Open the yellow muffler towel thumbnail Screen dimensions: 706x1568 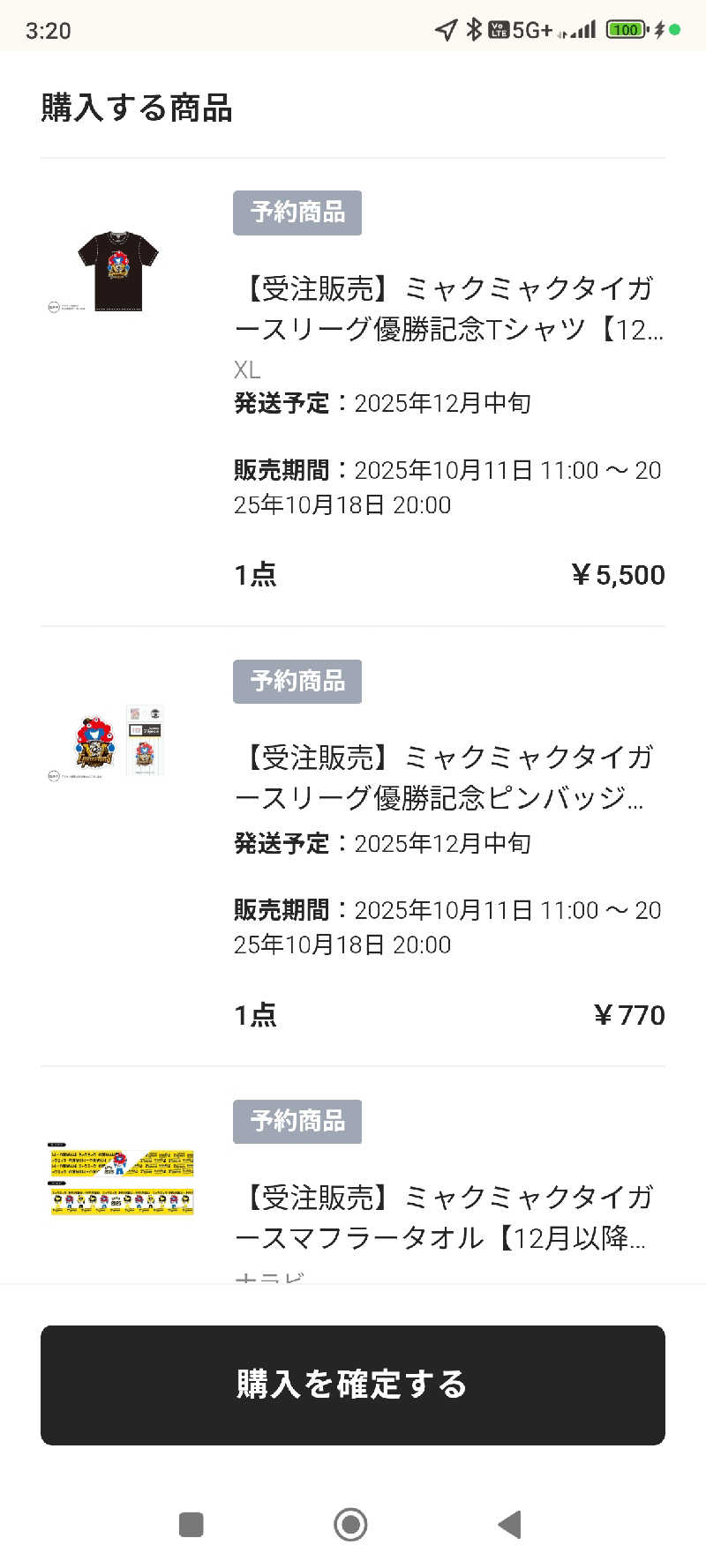pos(121,1180)
